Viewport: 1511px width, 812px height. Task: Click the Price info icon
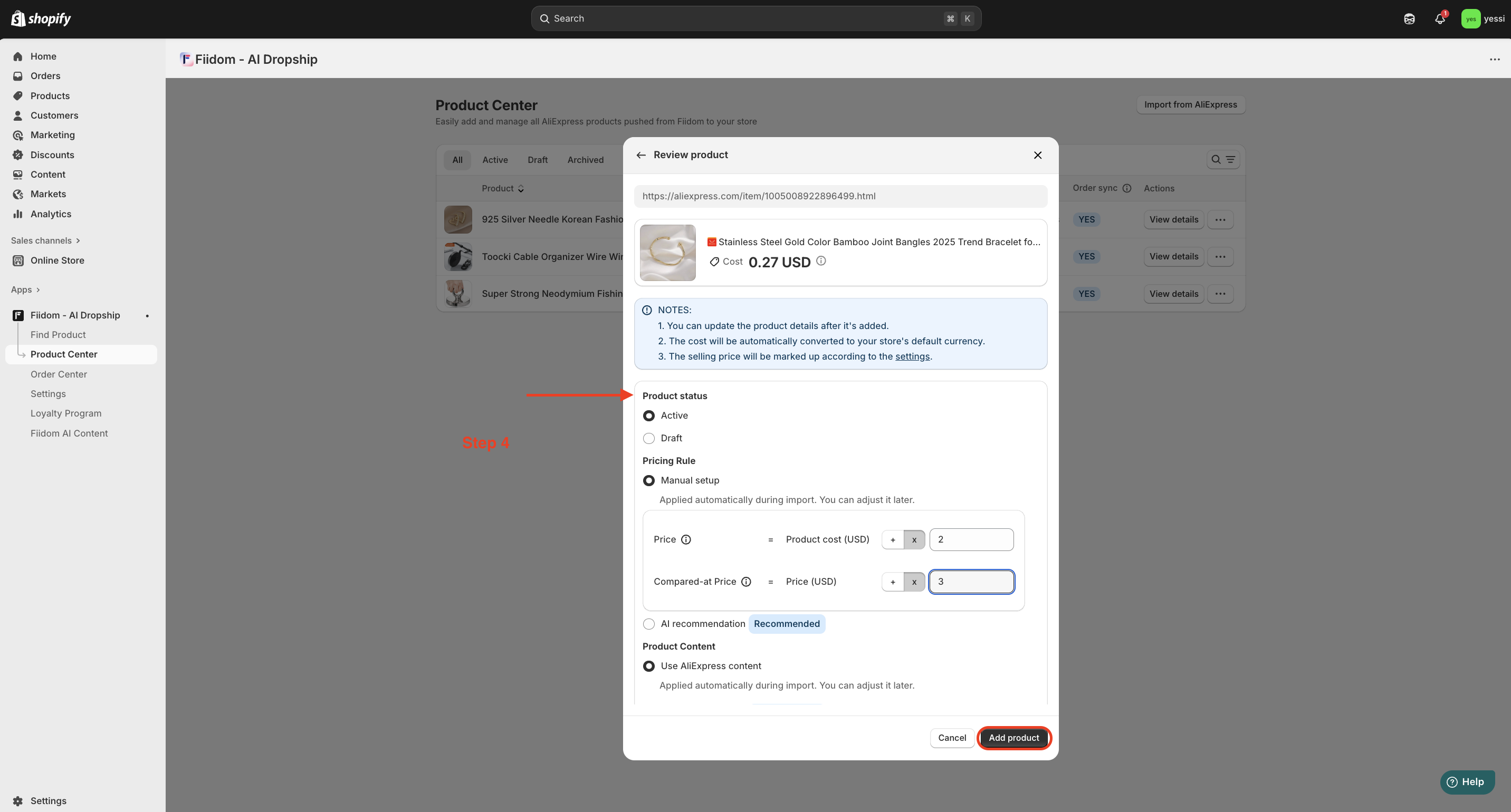[686, 539]
